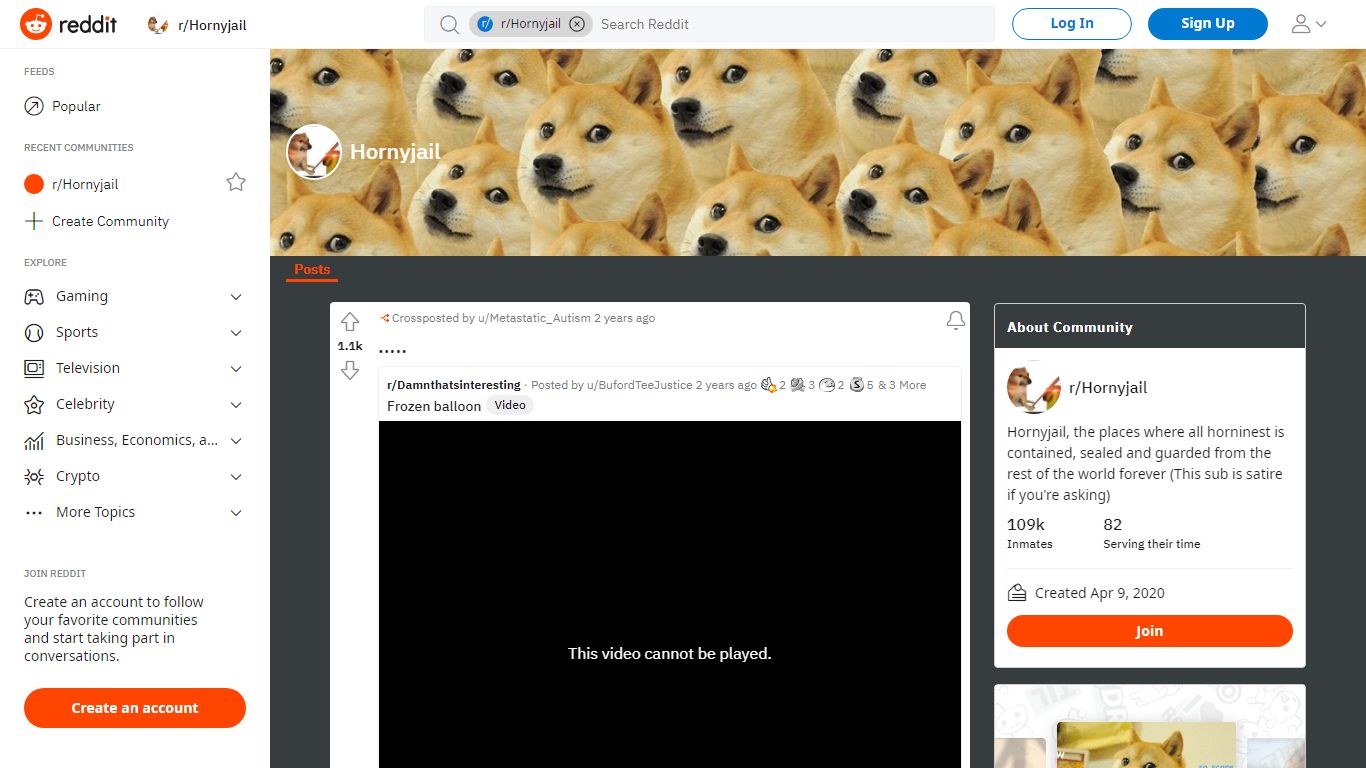Image resolution: width=1366 pixels, height=768 pixels.
Task: Click the Gaming controller icon
Action: click(x=34, y=296)
